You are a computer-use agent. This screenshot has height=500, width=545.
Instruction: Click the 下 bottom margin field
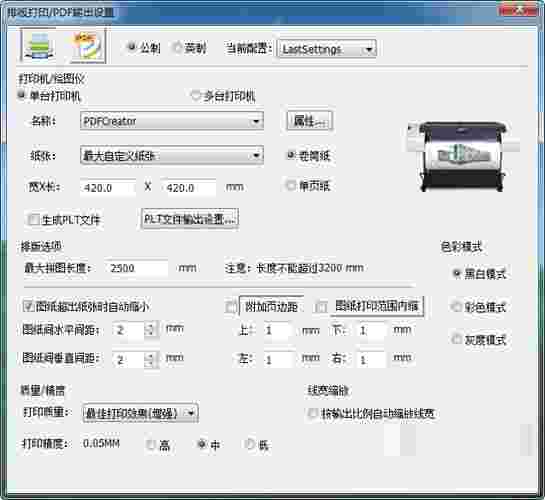[x=371, y=330]
